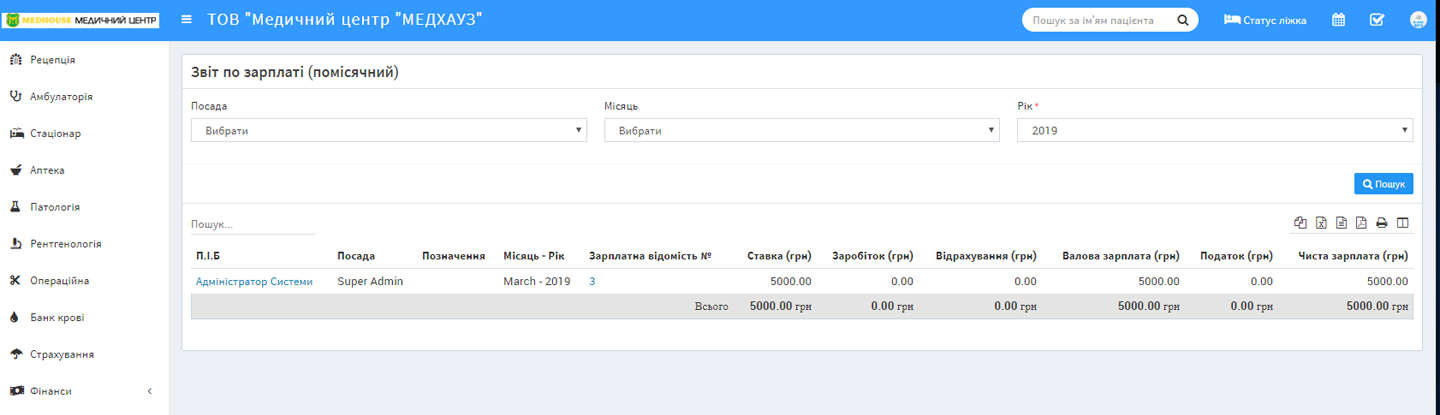Viewport: 1440px width, 415px height.
Task: Sort by Ставка (грн) column header
Action: (x=780, y=256)
